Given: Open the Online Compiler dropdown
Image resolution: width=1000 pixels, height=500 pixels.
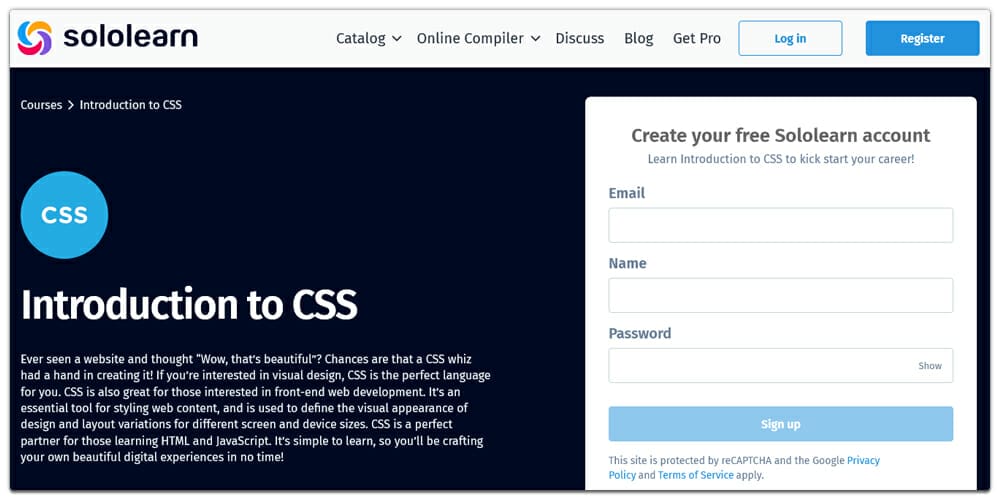Looking at the screenshot, I should point(470,38).
